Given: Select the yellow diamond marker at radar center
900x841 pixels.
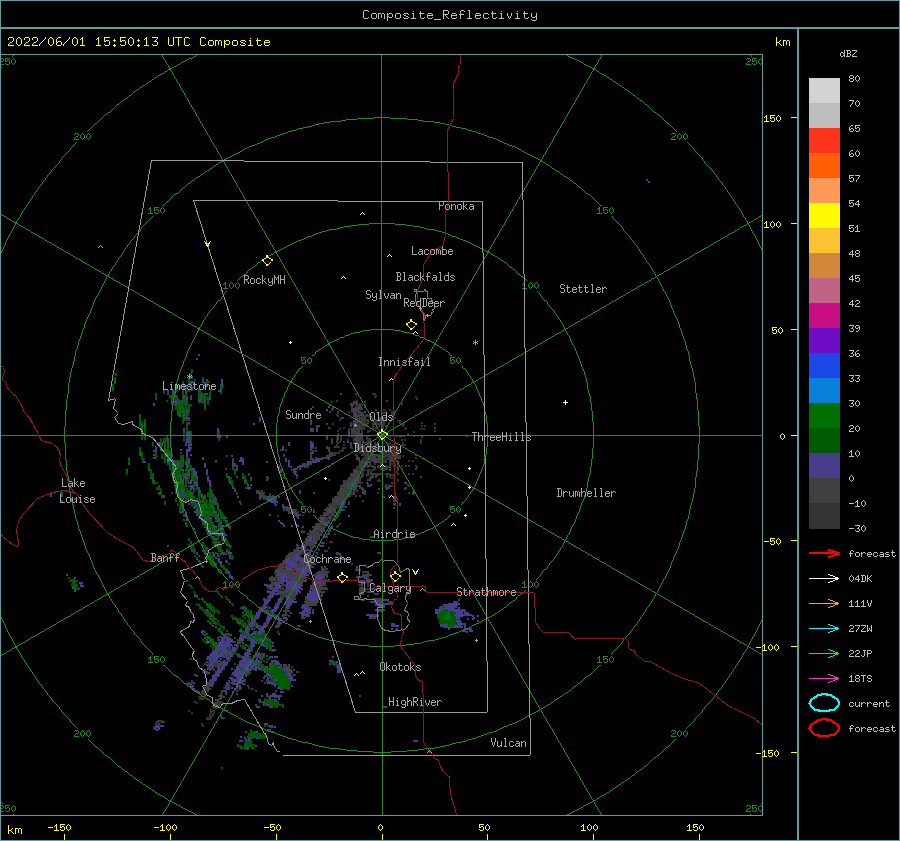Looking at the screenshot, I should coord(382,435).
